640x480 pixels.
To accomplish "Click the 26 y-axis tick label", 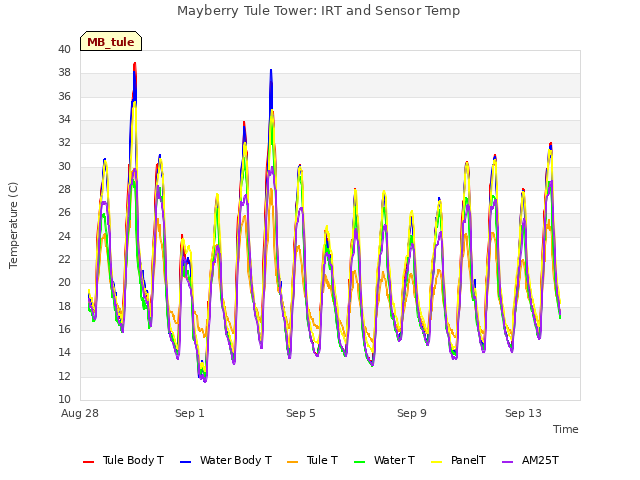I will (64, 213).
